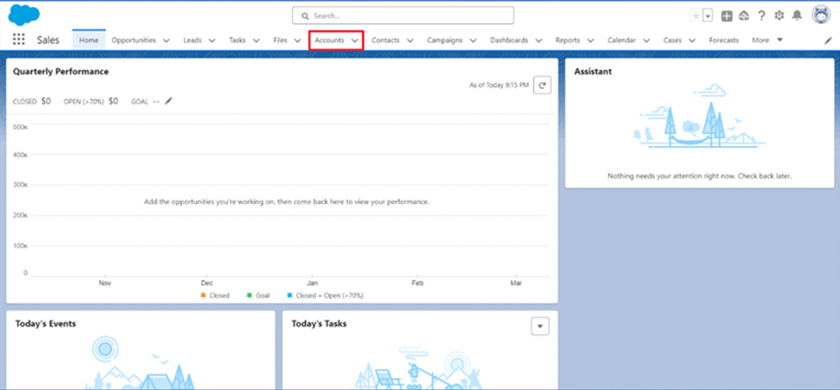Expand the Accounts tab chevron

[355, 41]
